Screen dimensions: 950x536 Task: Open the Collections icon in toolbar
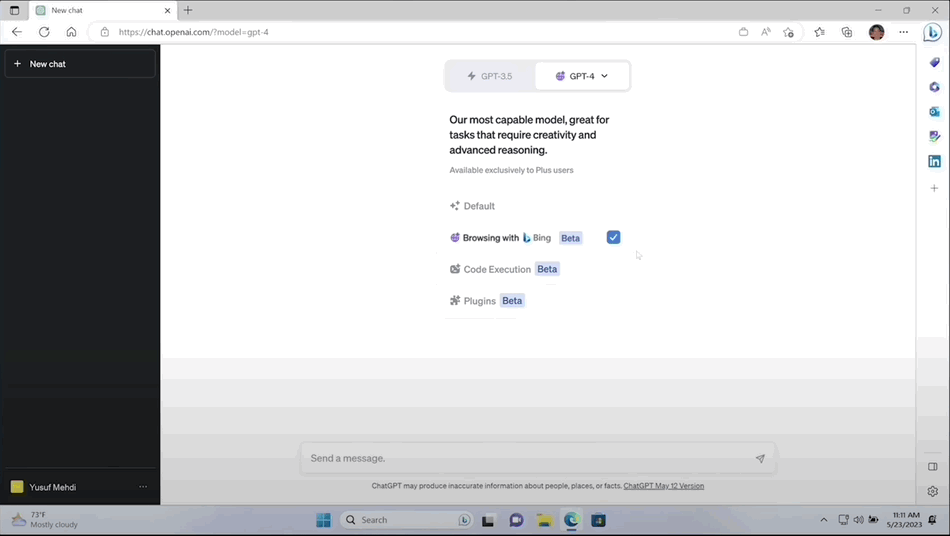click(x=847, y=32)
